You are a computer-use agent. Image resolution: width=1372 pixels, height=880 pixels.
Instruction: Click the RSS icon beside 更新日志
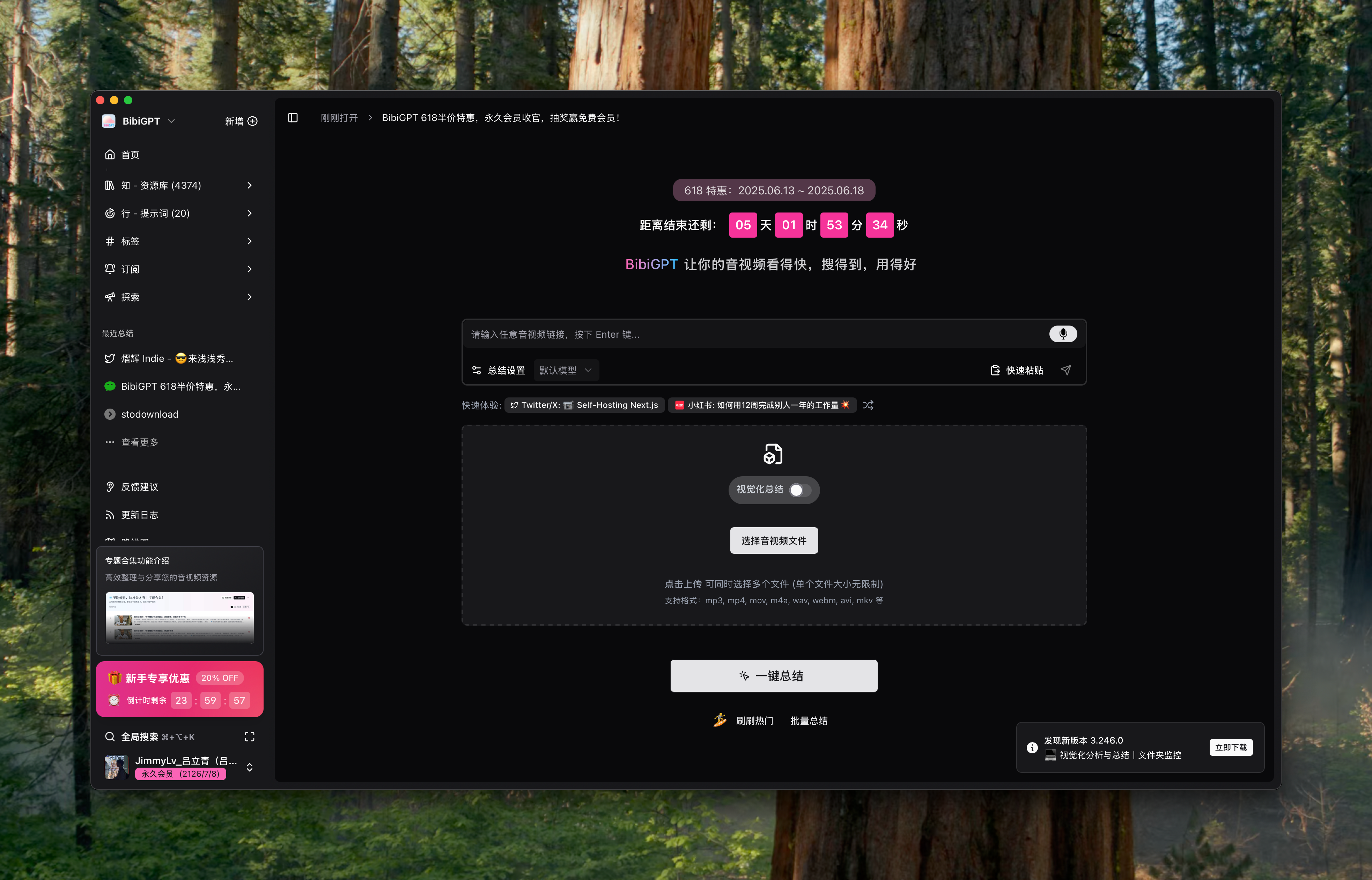pos(110,515)
